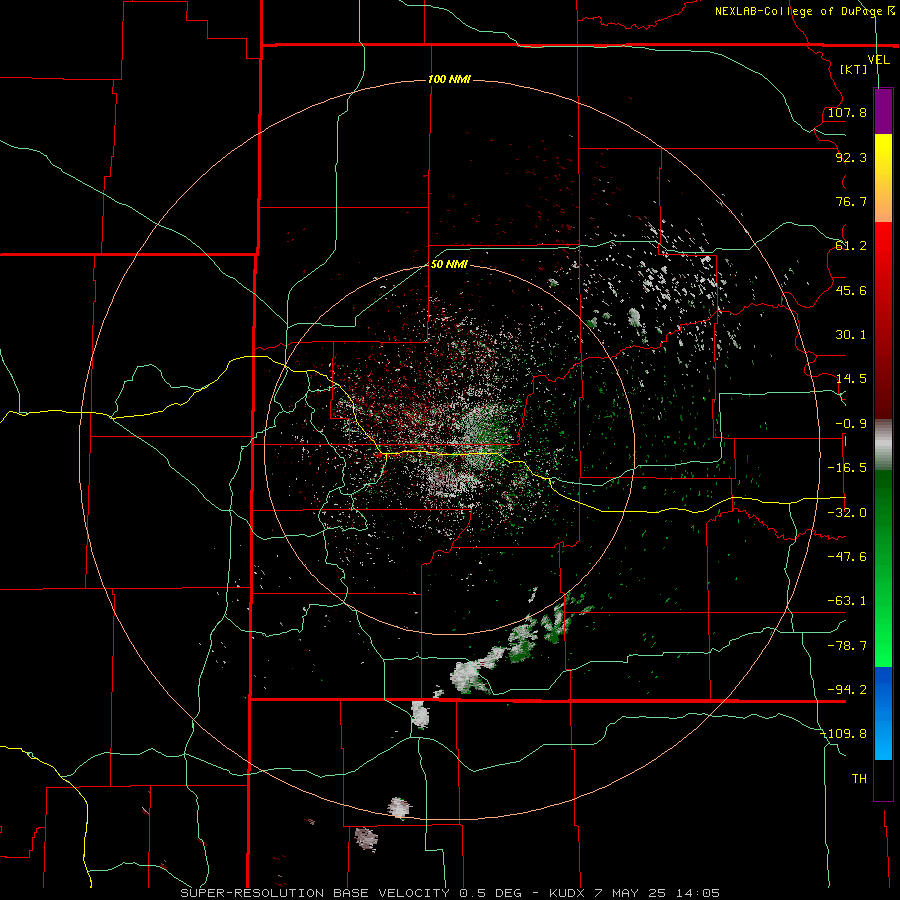Viewport: 900px width, 900px height.
Task: Pick the blue segment of the color bar
Action: pyautogui.click(x=883, y=713)
